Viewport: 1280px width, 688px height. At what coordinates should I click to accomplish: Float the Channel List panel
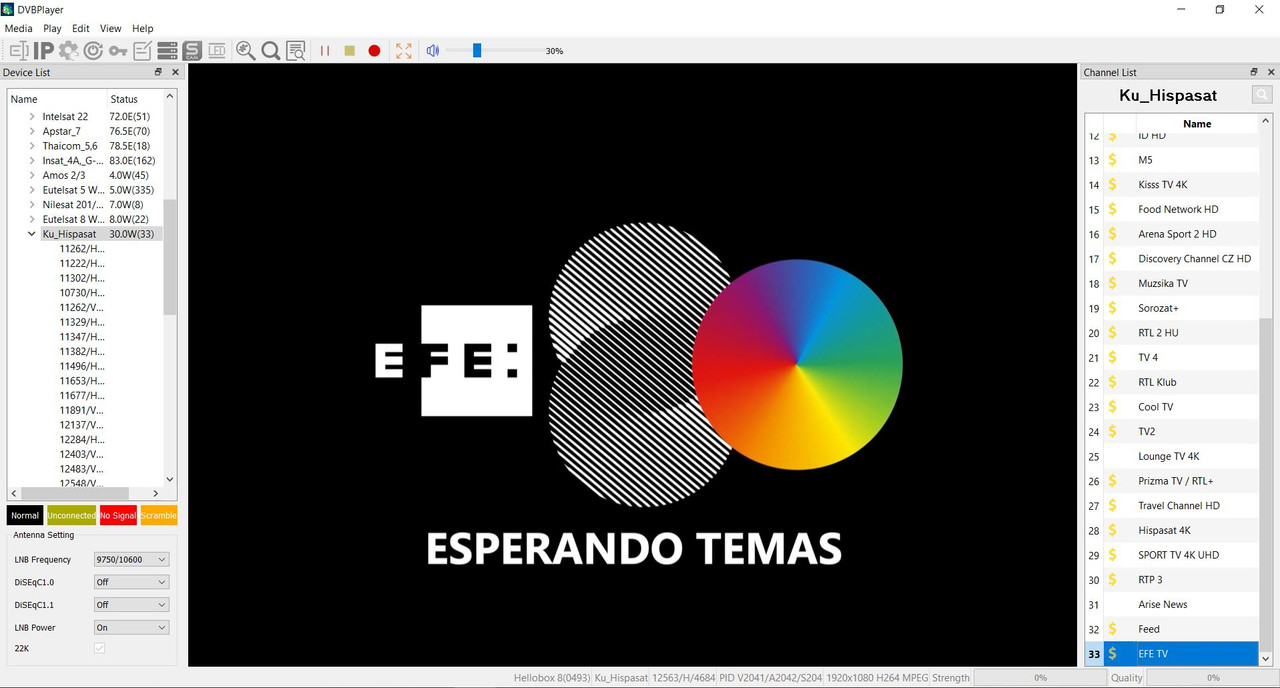pos(1254,72)
